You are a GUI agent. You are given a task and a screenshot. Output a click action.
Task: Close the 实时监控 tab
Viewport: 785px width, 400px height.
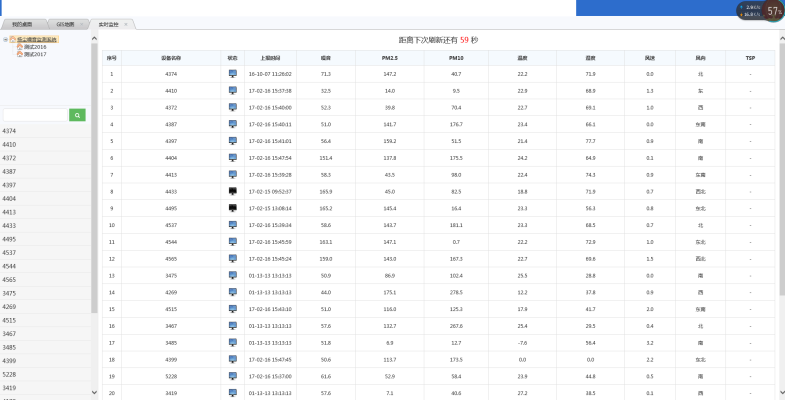click(125, 23)
